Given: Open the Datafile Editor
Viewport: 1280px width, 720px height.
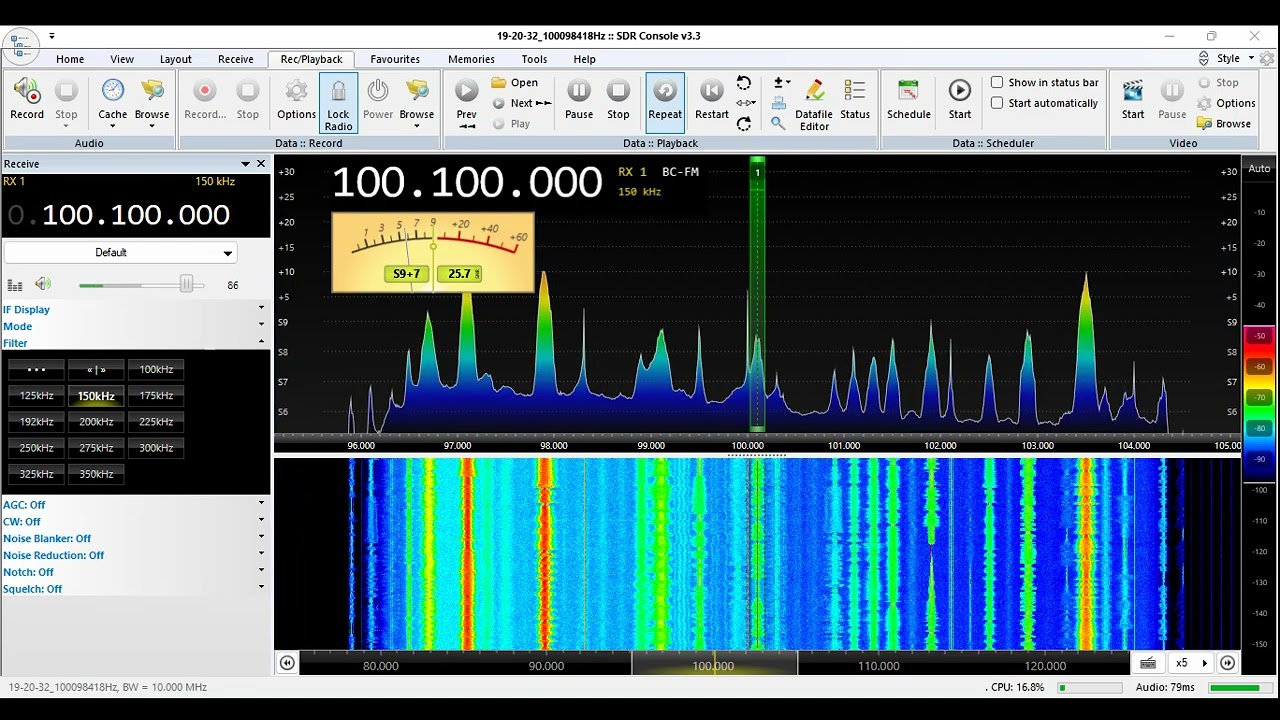Looking at the screenshot, I should tap(814, 104).
